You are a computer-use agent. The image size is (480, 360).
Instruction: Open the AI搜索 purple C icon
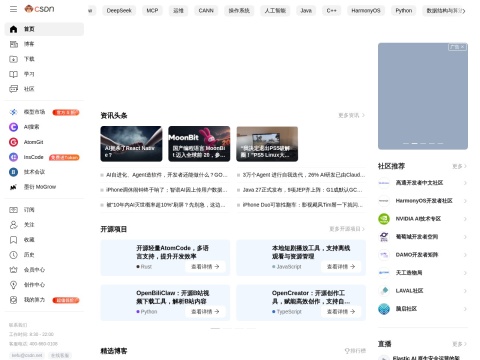[x=13, y=127]
